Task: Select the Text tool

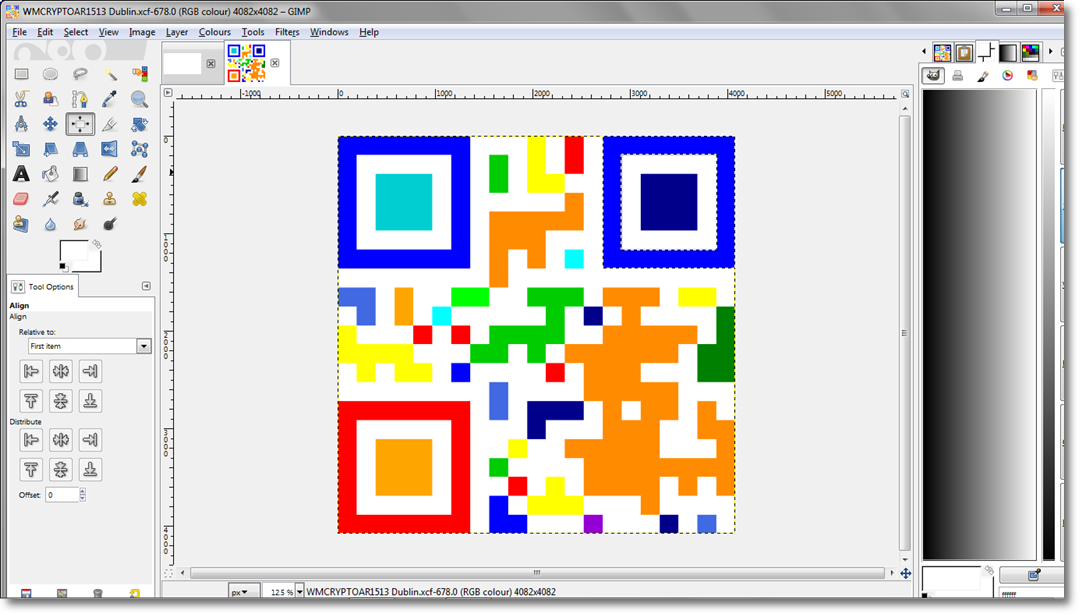Action: [x=21, y=174]
